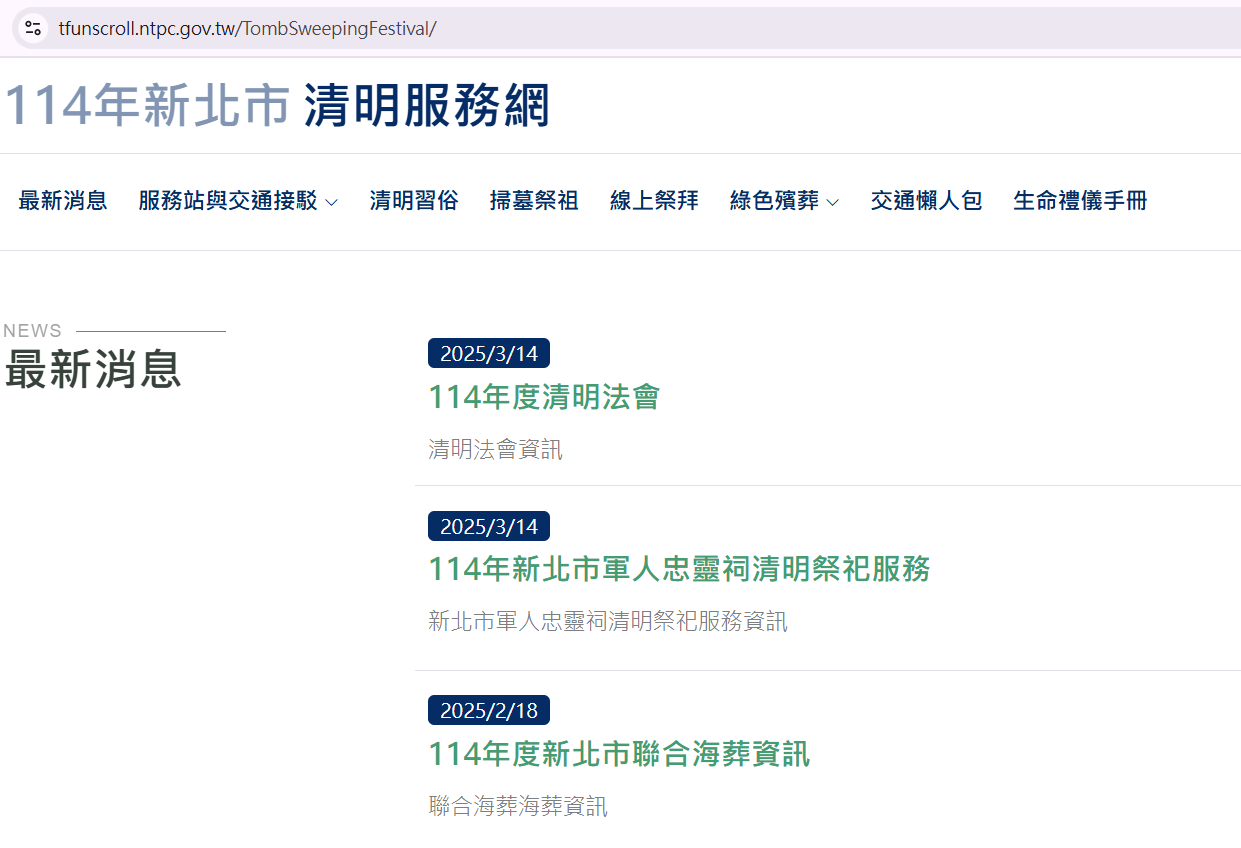Screen dimensions: 1241x848
Task: Open the 線上祭拜 menu link
Action: (x=654, y=201)
